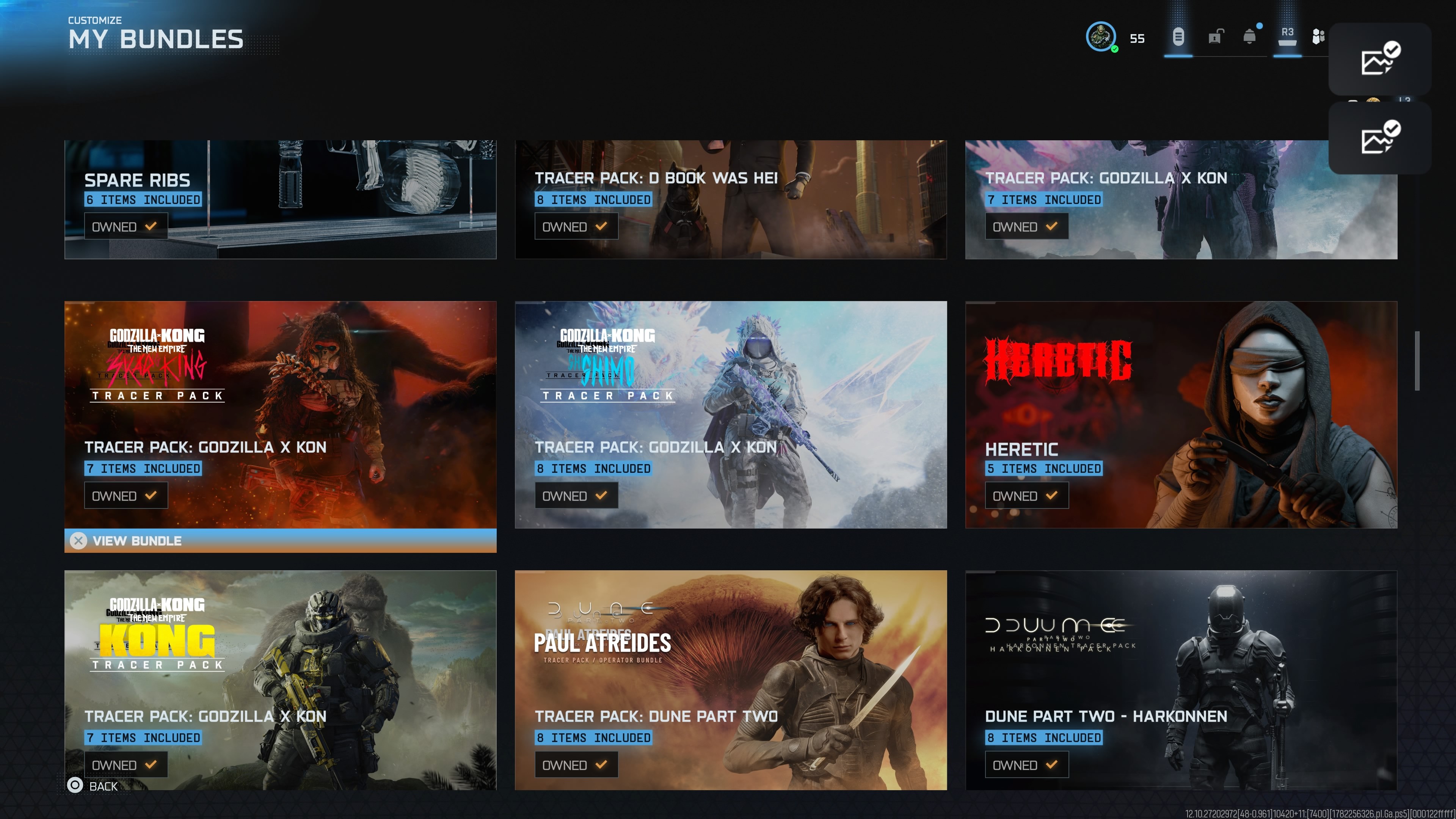Screen dimensions: 1456x819
Task: Click the player level 55 indicator
Action: coord(1137,38)
